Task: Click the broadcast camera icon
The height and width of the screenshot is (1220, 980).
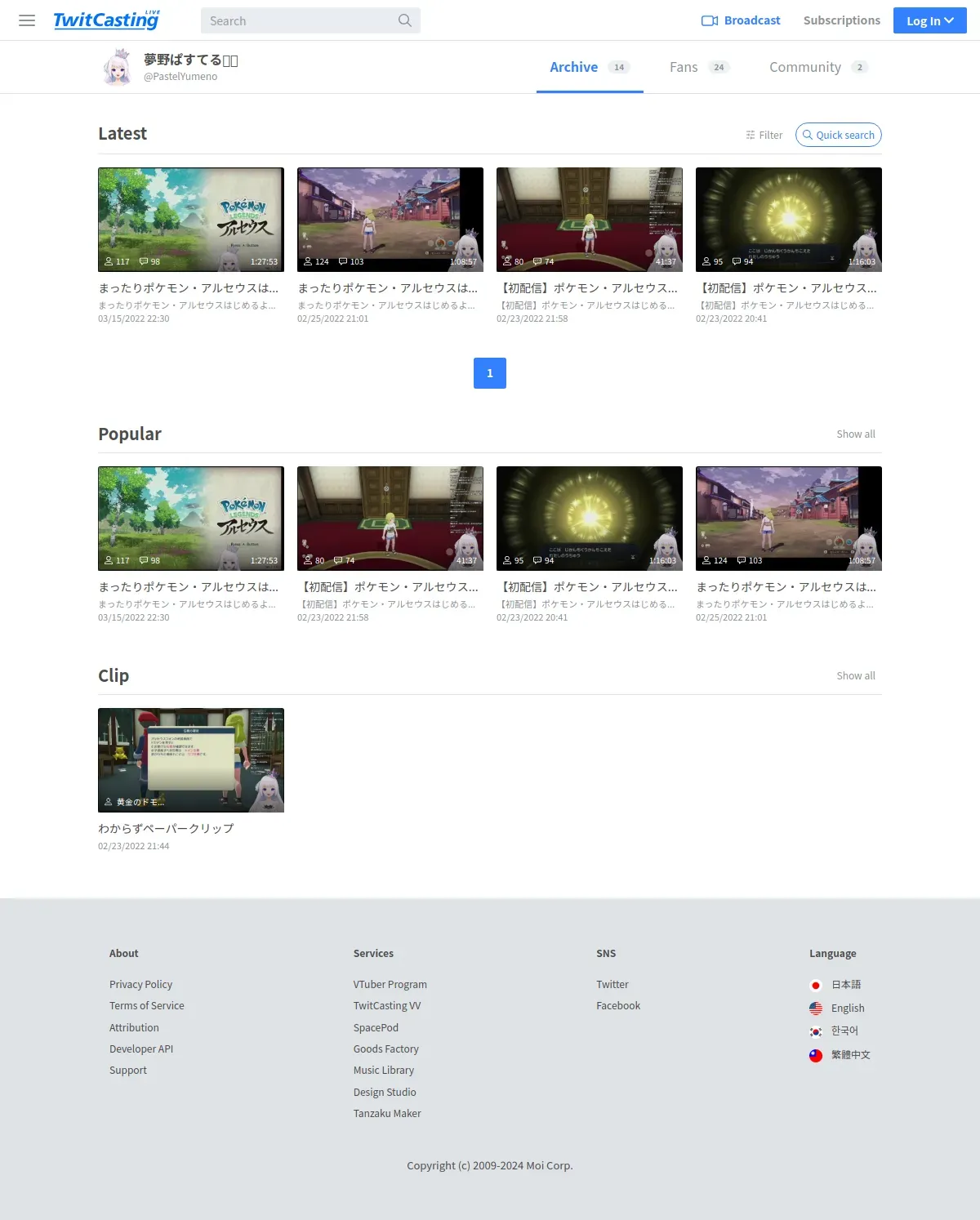Action: pyautogui.click(x=710, y=20)
